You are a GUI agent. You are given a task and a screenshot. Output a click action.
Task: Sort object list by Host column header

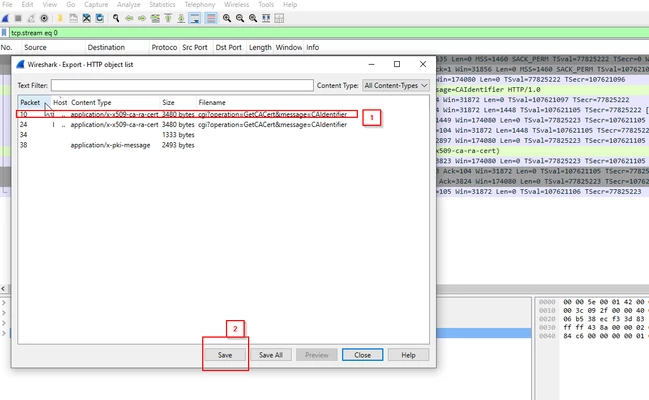[60, 102]
